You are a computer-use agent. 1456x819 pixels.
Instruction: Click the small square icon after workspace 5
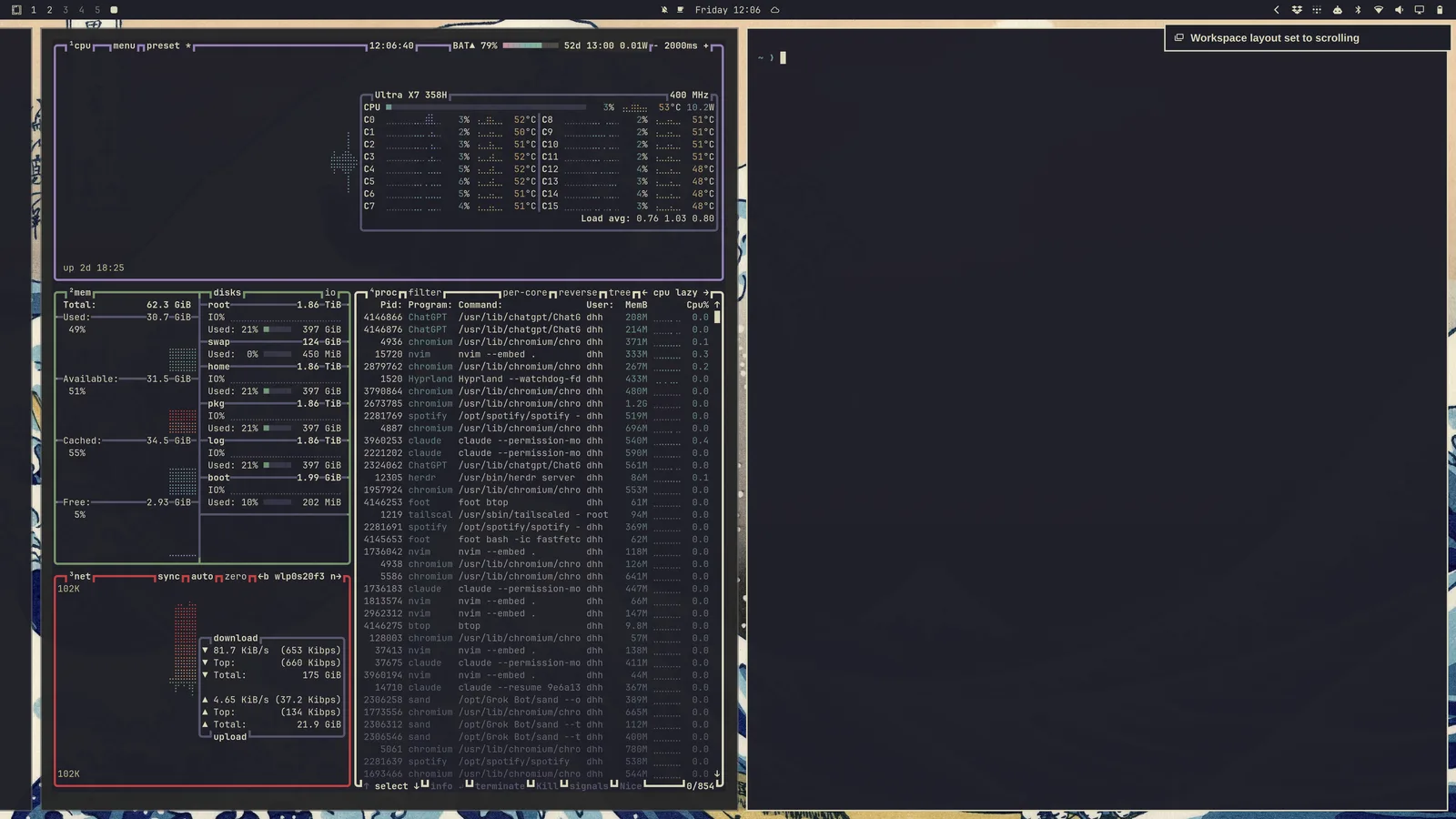114,10
